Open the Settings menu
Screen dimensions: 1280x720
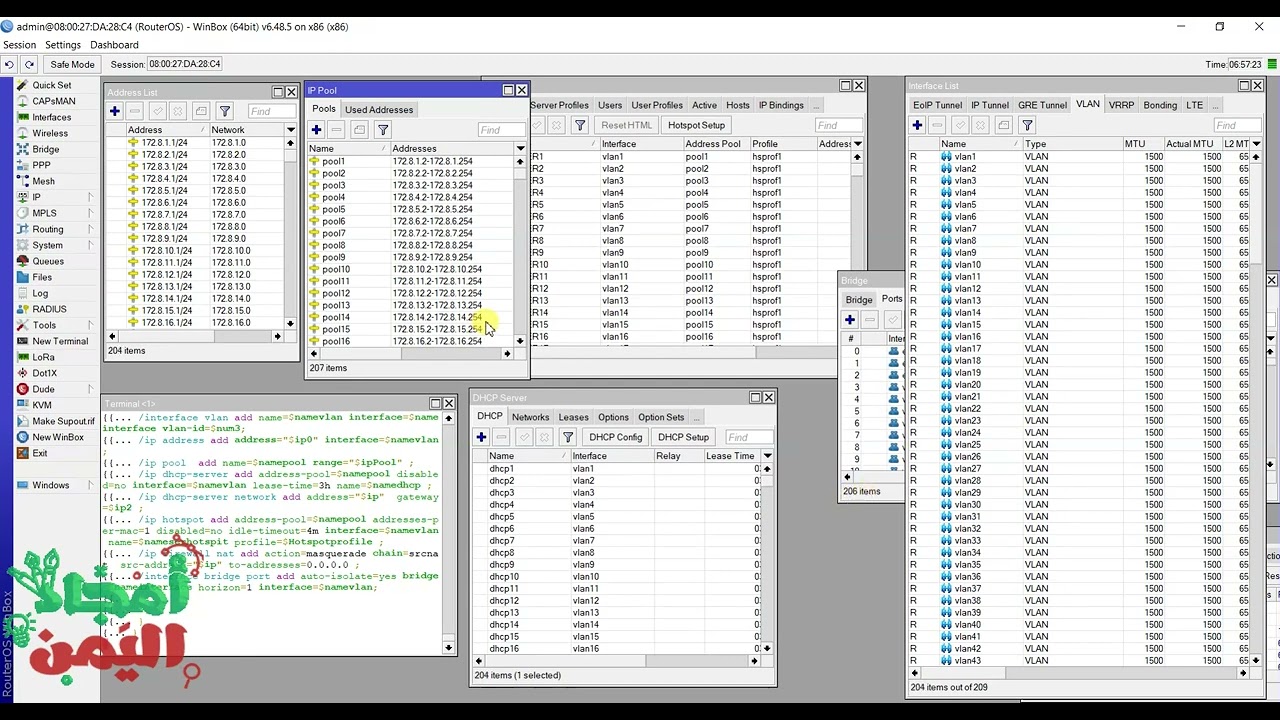(63, 45)
